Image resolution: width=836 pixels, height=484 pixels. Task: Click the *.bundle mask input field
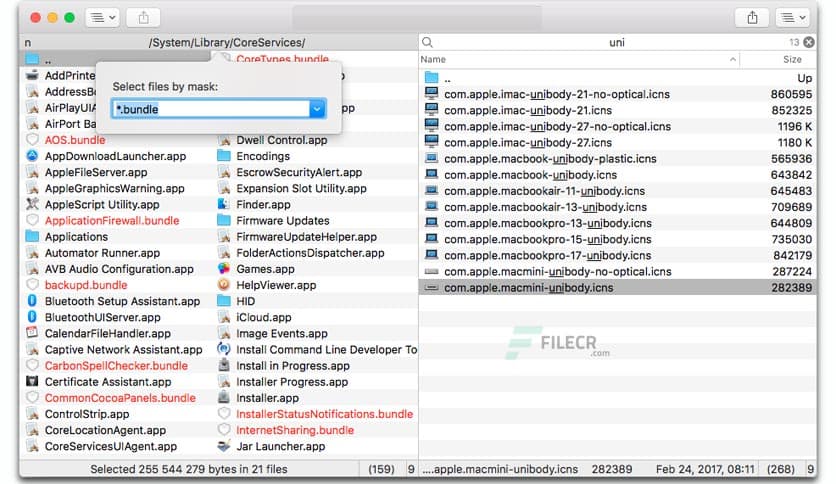point(211,109)
